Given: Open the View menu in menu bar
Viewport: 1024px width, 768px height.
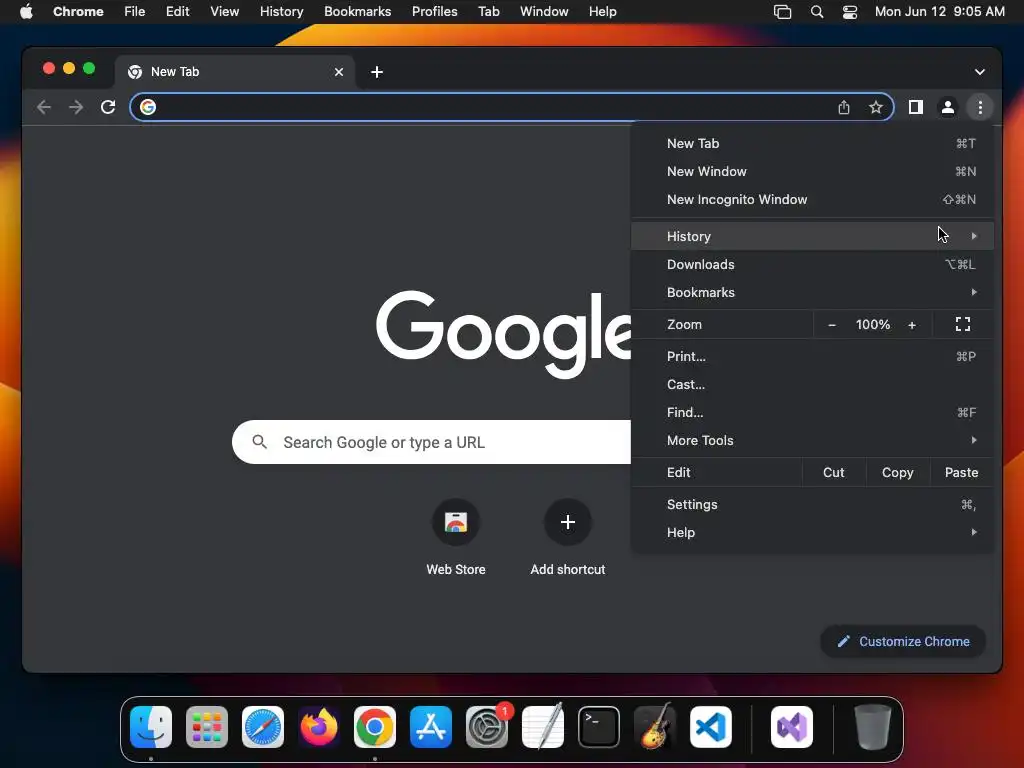Looking at the screenshot, I should (x=224, y=12).
